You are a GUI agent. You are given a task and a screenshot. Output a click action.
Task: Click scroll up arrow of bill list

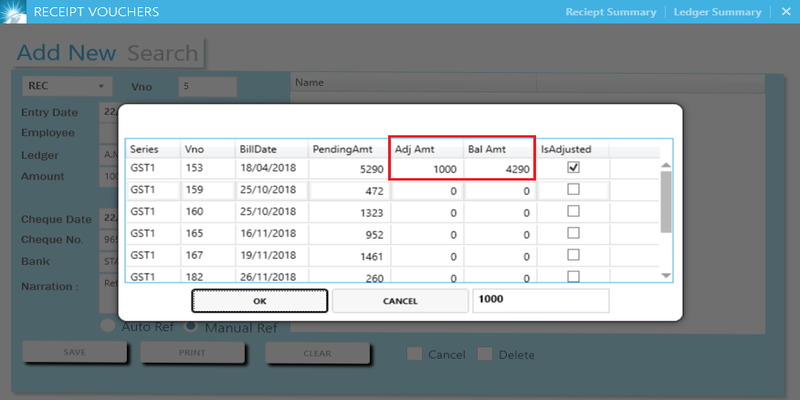coord(666,165)
